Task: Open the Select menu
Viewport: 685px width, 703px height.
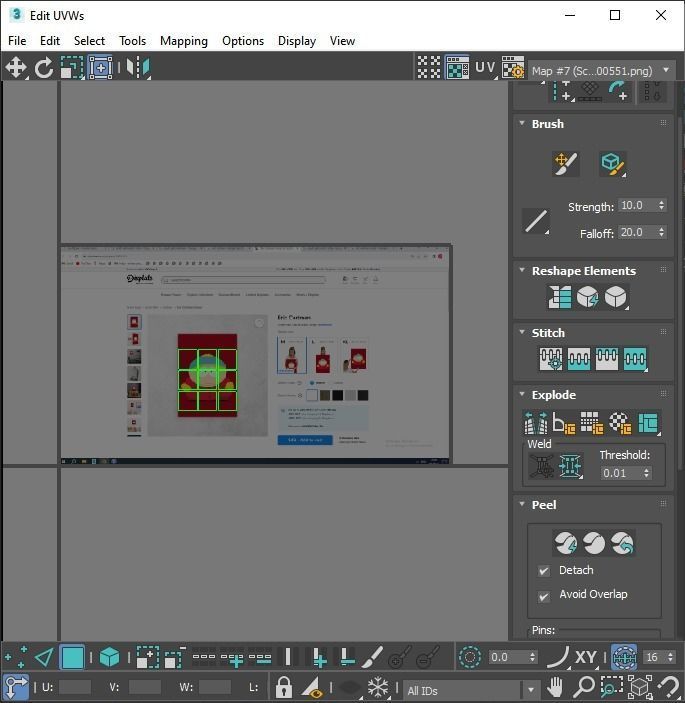Action: [89, 41]
